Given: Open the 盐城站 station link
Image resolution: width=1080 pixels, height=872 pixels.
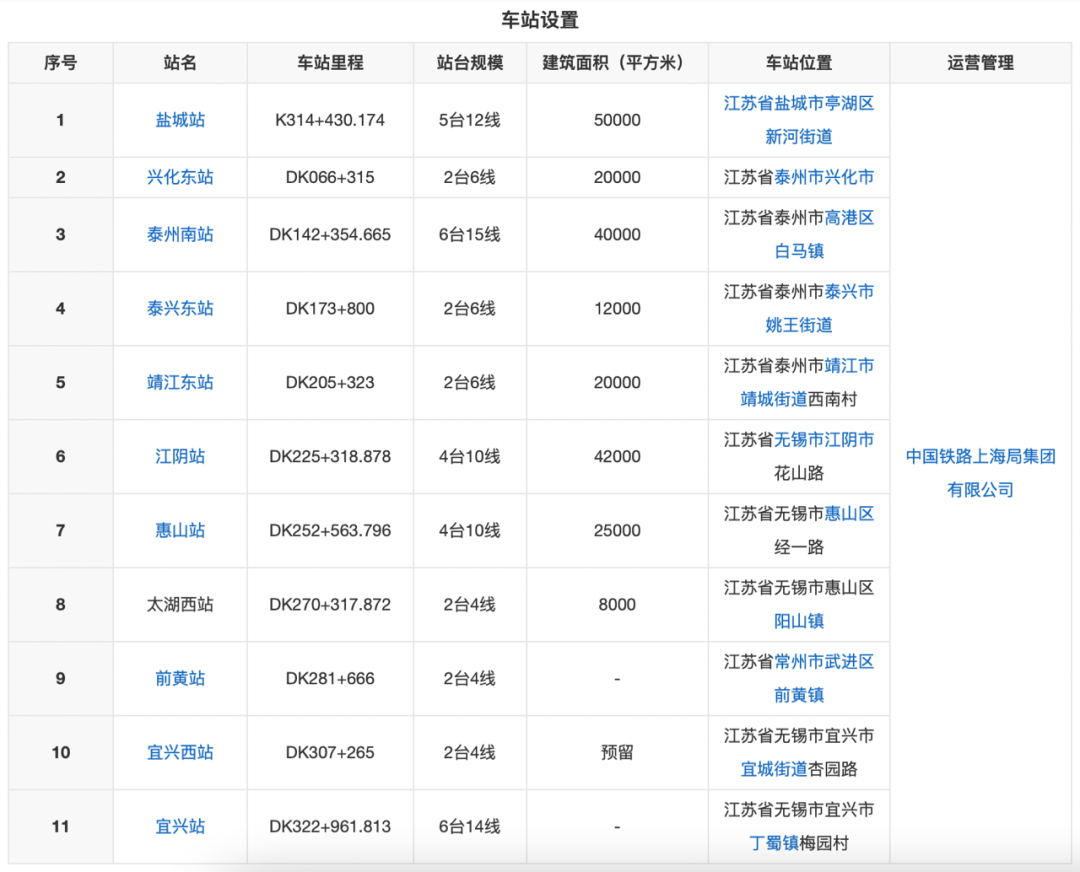Looking at the screenshot, I should point(180,120).
